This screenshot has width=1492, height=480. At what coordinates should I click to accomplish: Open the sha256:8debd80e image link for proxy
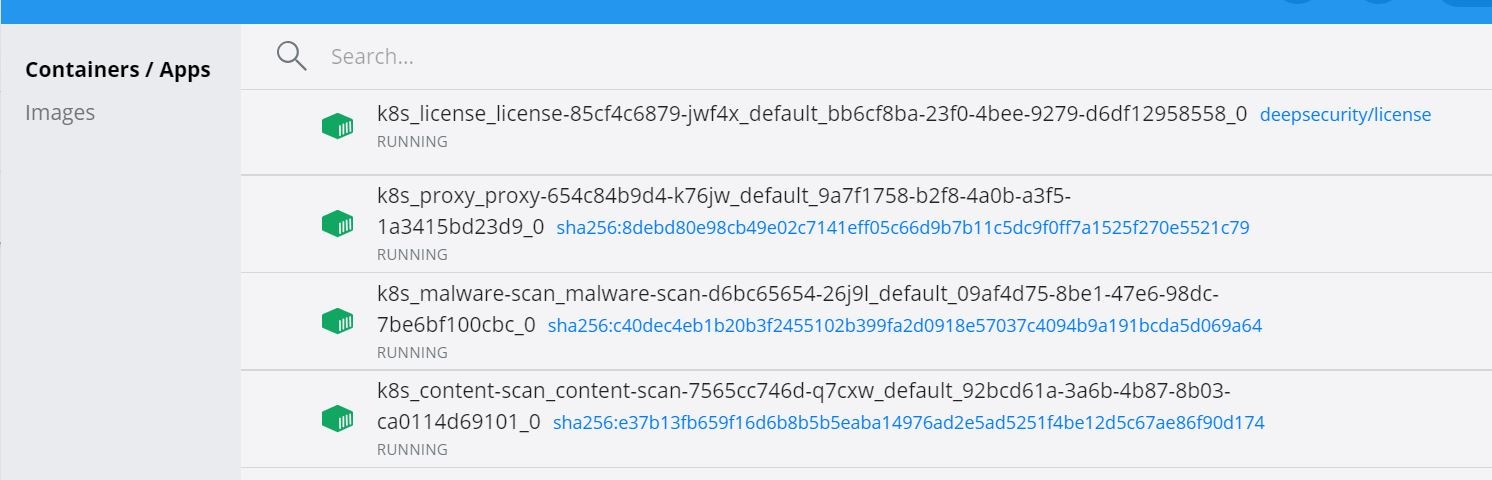pos(902,228)
